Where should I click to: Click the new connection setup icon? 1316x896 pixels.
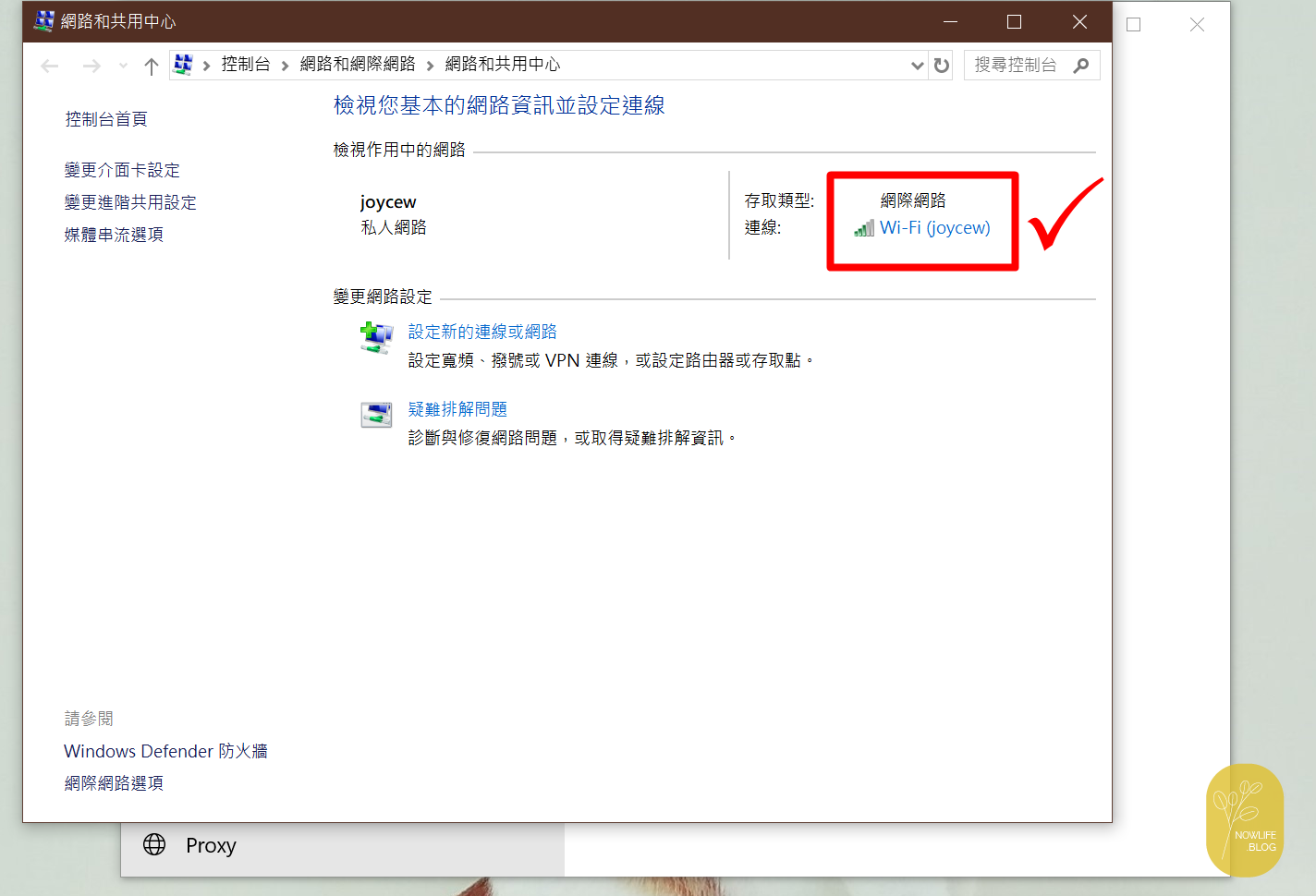tap(376, 337)
